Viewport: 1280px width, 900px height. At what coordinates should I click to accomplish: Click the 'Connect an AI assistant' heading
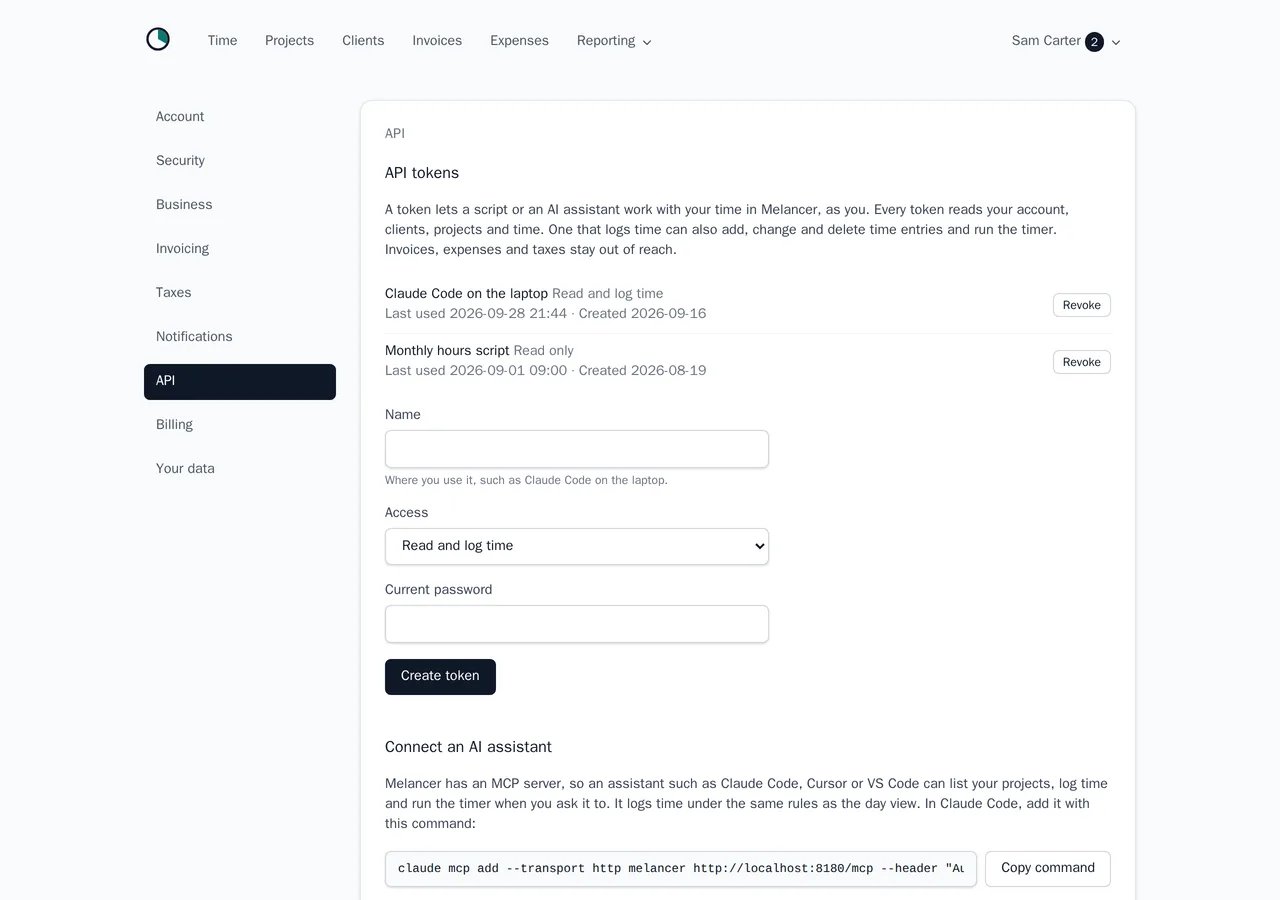coord(468,747)
